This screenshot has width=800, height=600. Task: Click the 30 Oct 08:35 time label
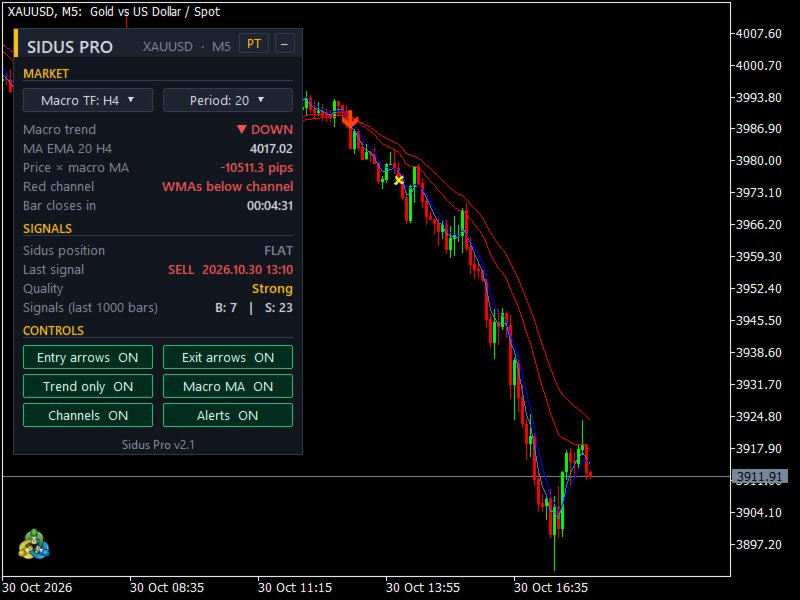tap(167, 588)
